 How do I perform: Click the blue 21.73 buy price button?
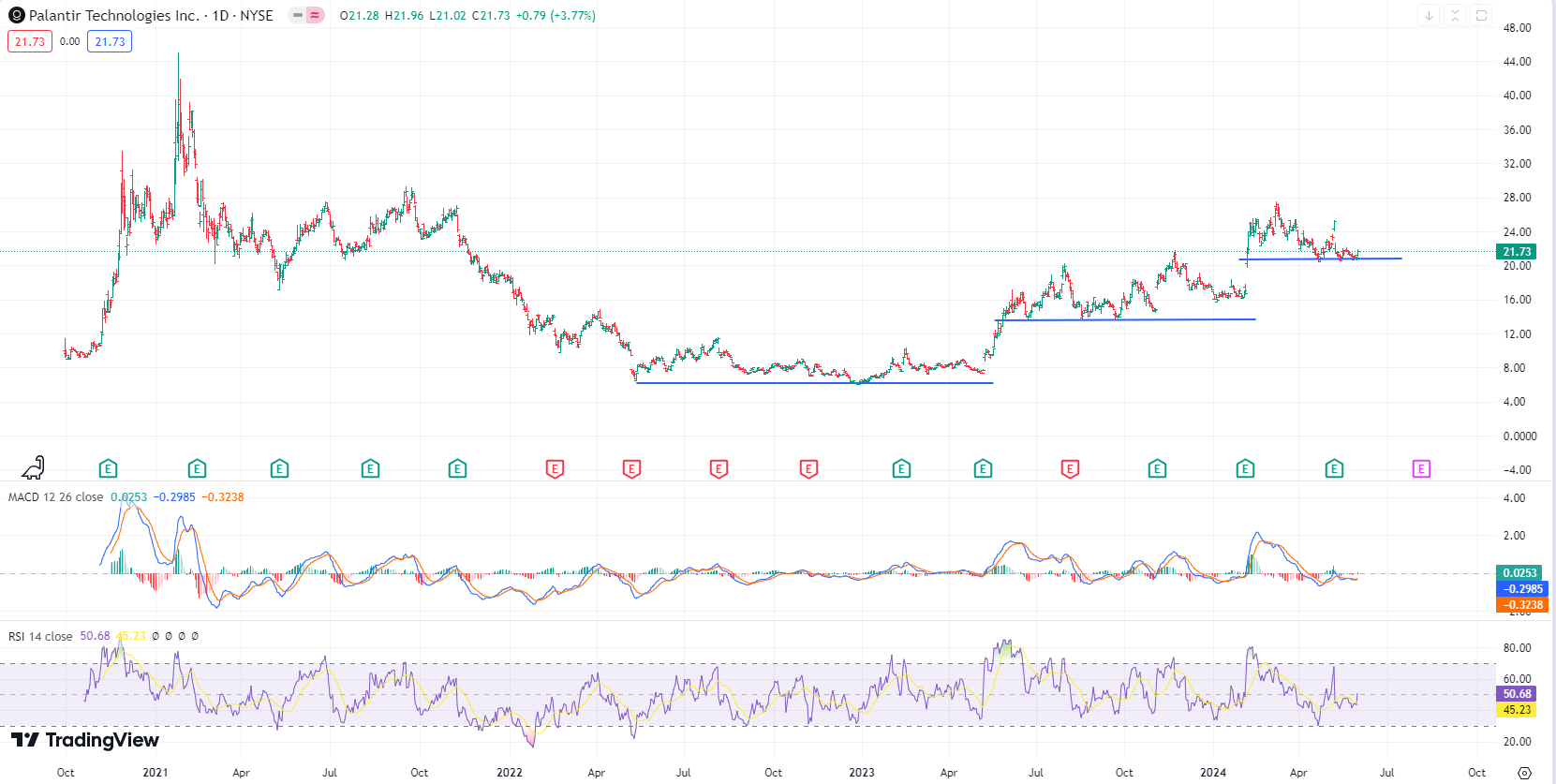pos(110,41)
